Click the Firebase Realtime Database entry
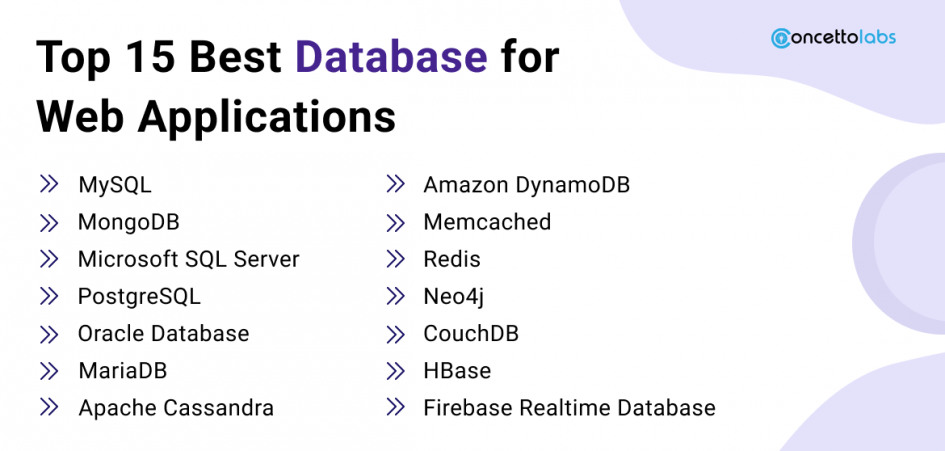This screenshot has width=945, height=451. [569, 407]
